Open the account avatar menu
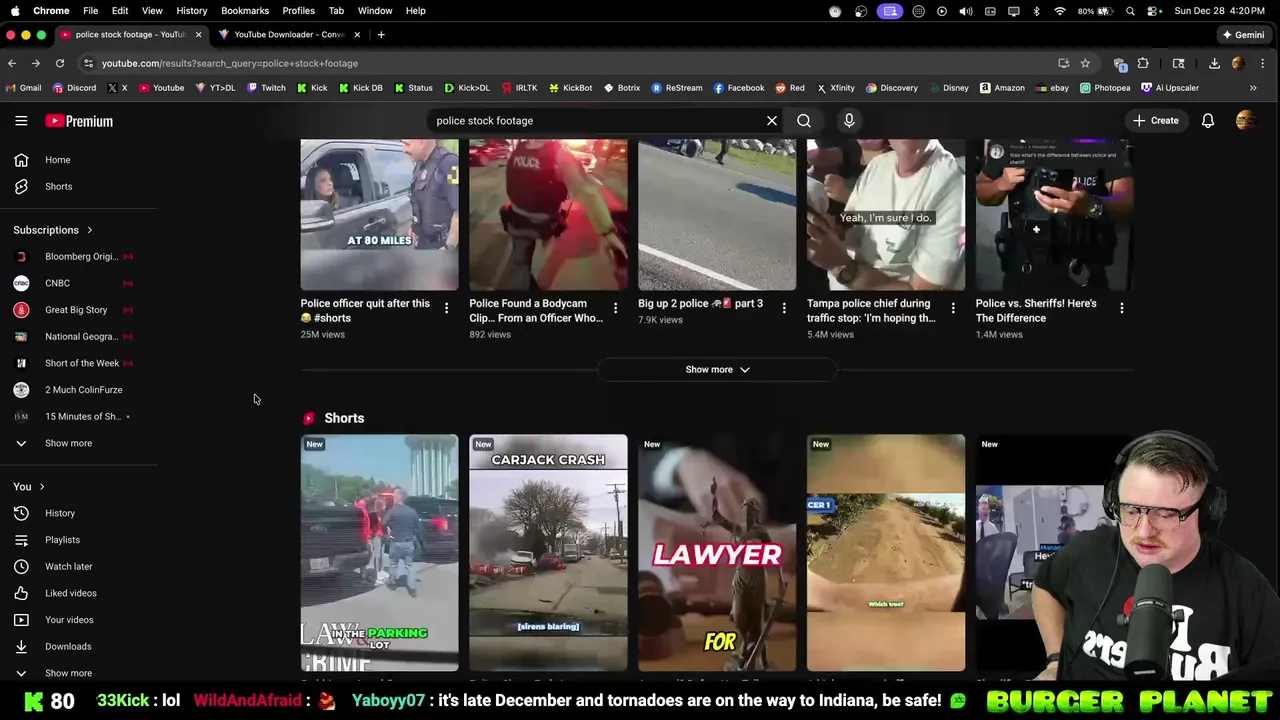This screenshot has height=720, width=1280. (1246, 121)
